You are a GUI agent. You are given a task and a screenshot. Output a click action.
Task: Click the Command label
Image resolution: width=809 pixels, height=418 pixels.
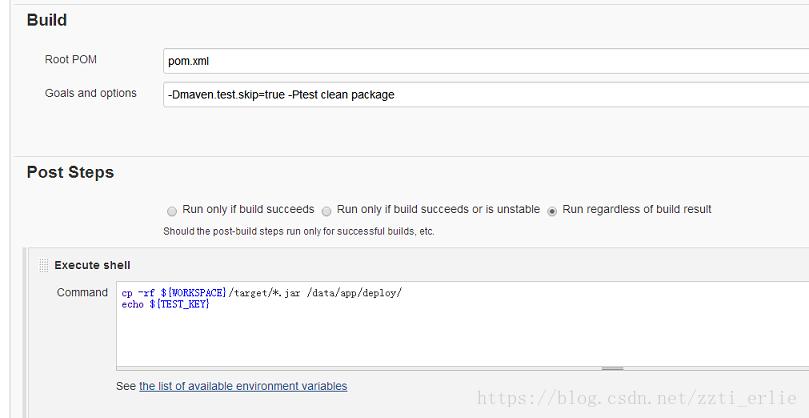(82, 293)
